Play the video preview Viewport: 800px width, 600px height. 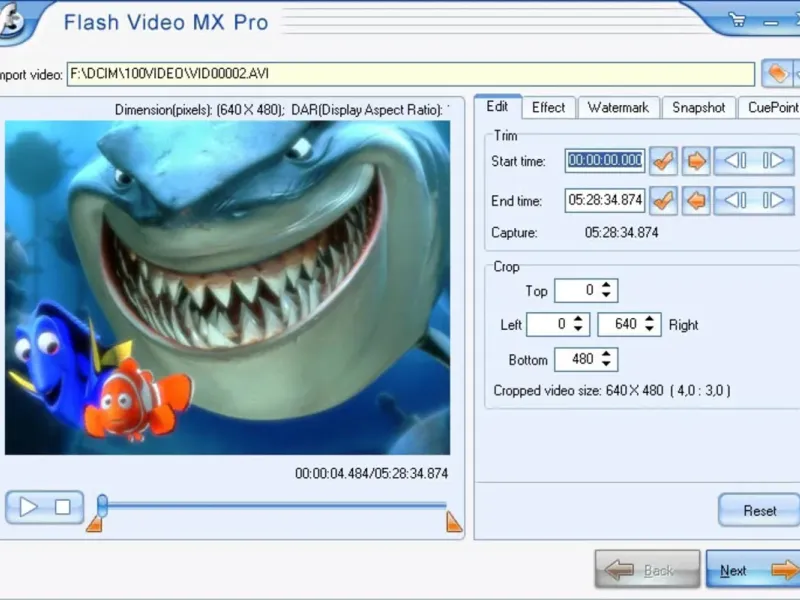coord(28,507)
